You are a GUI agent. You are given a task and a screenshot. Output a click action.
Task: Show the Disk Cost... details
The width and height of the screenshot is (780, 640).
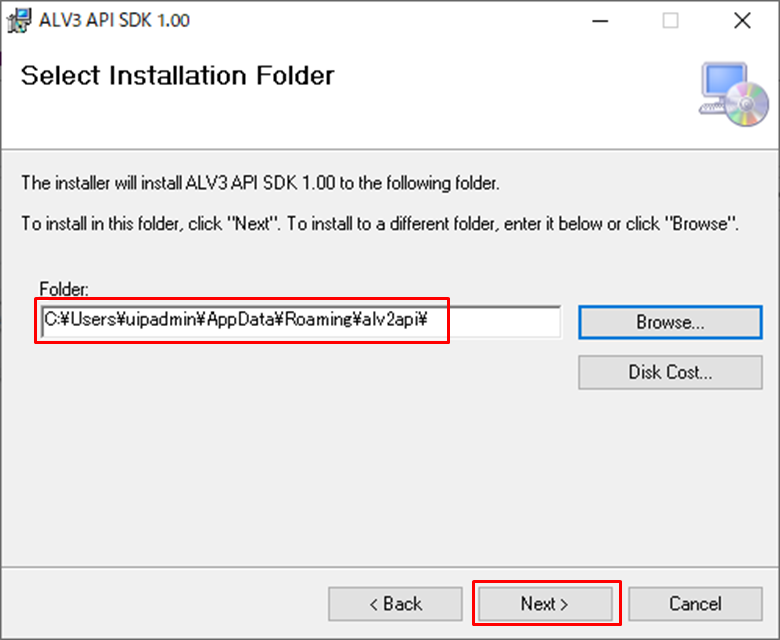point(670,372)
